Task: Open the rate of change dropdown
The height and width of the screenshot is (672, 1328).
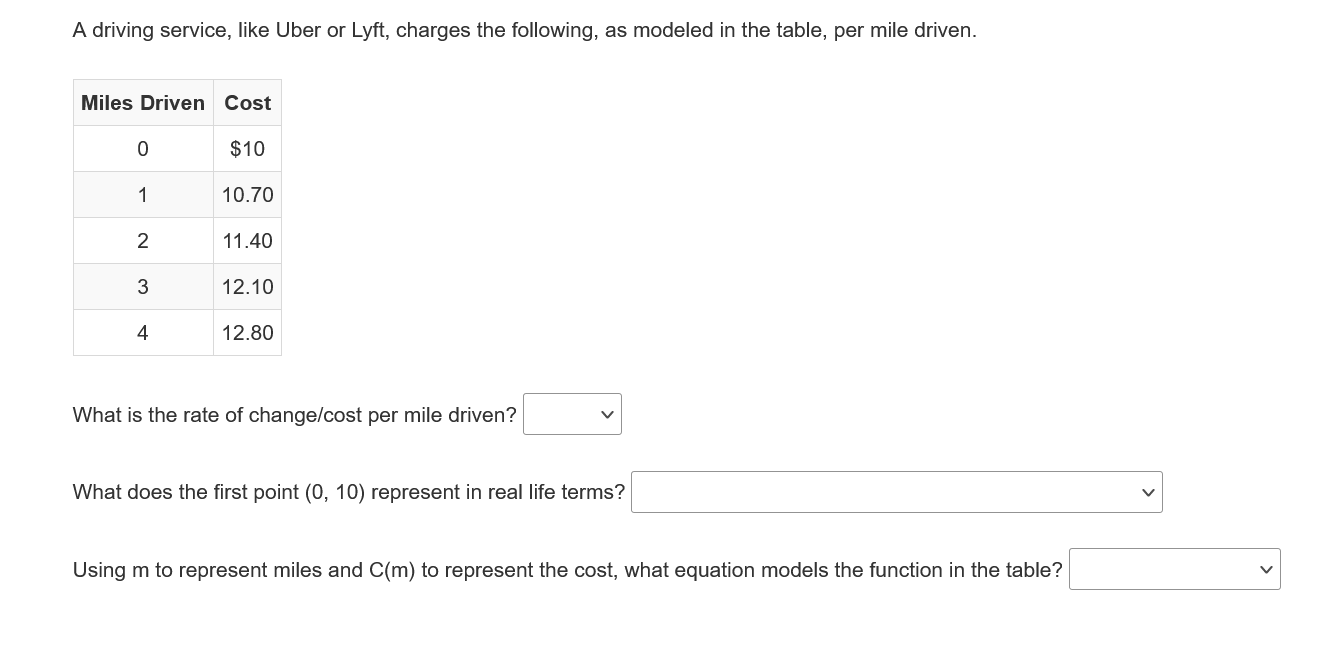Action: tap(571, 414)
